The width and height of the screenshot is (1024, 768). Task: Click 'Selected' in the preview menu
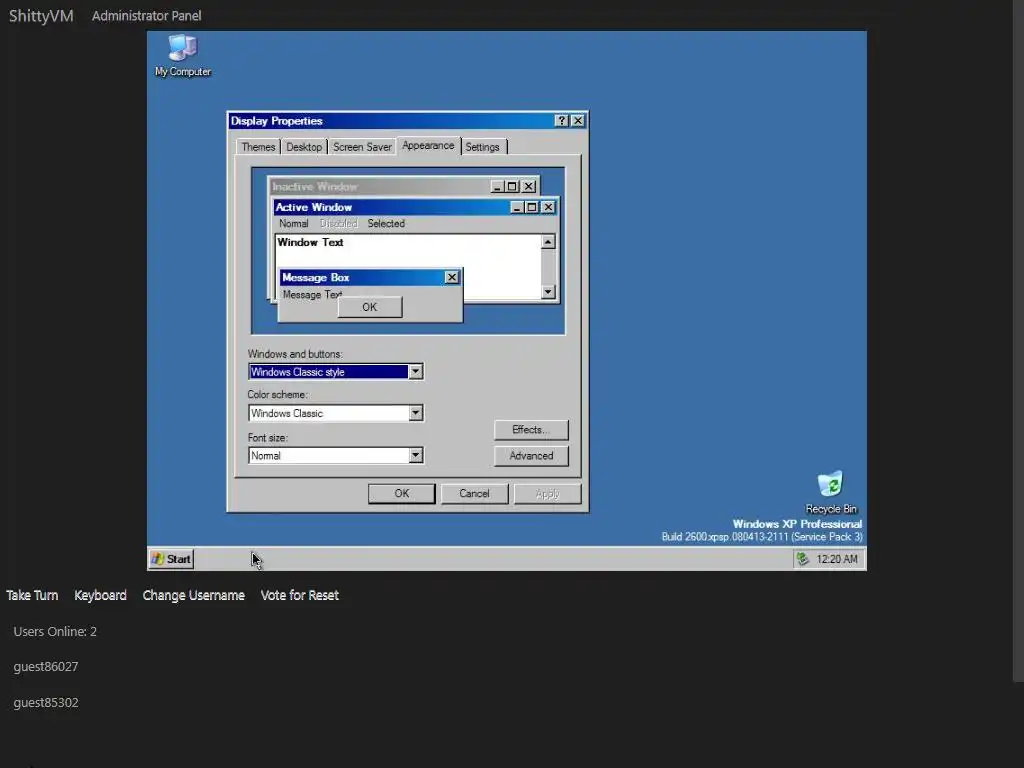coord(386,223)
